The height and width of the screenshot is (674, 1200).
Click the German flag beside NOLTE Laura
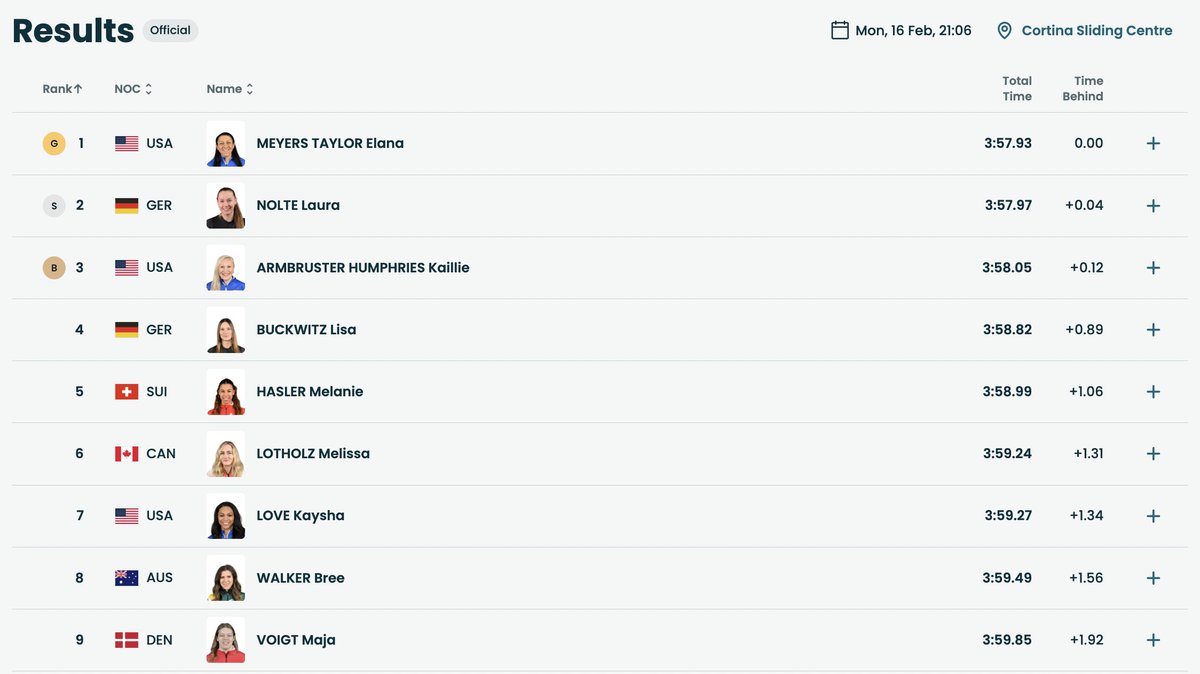point(127,206)
